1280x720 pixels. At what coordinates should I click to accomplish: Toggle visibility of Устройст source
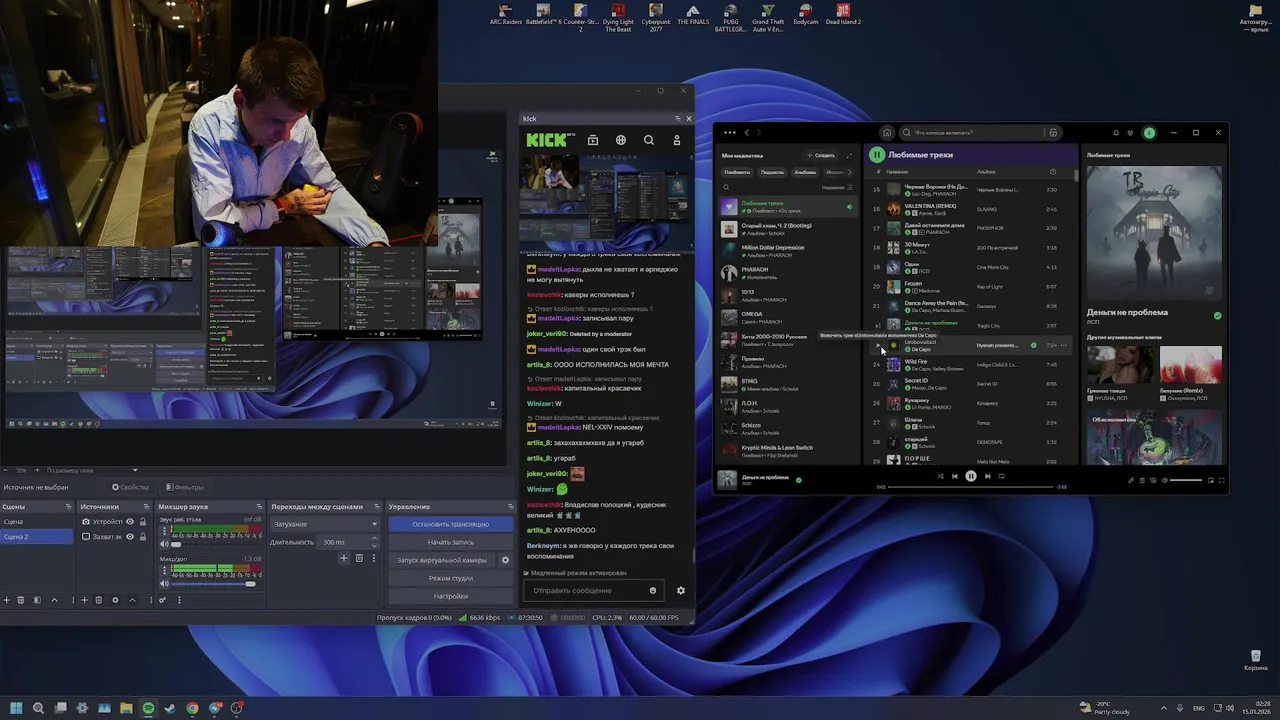[130, 521]
